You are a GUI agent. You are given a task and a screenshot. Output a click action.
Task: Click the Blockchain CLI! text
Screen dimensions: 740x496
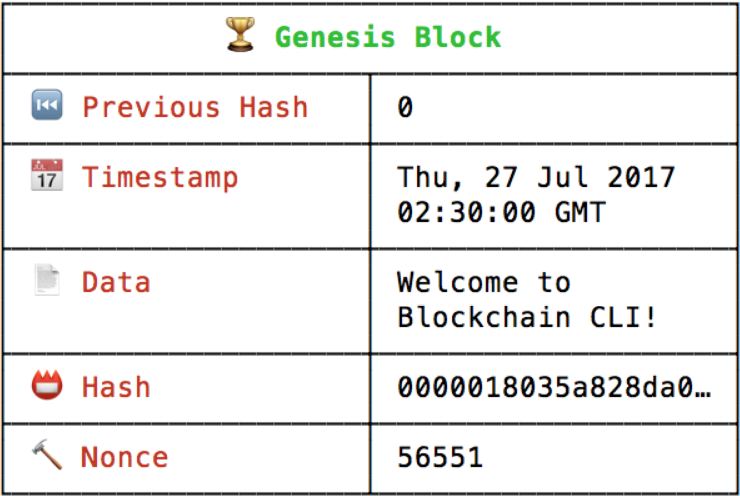tap(527, 317)
